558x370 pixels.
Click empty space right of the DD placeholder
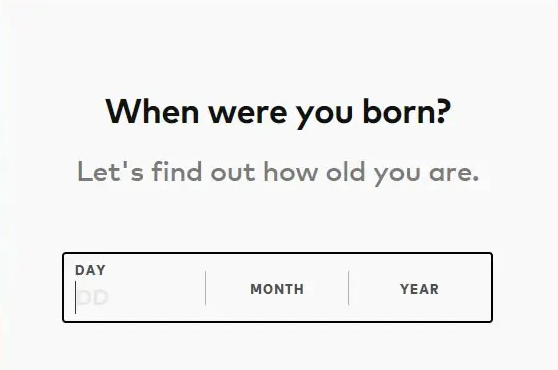point(157,298)
